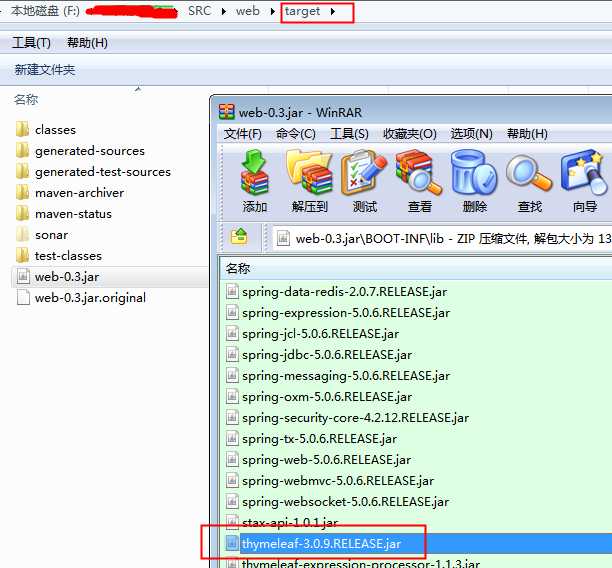Click the spring-data-redis jar file icon
The image size is (612, 568).
232,291
